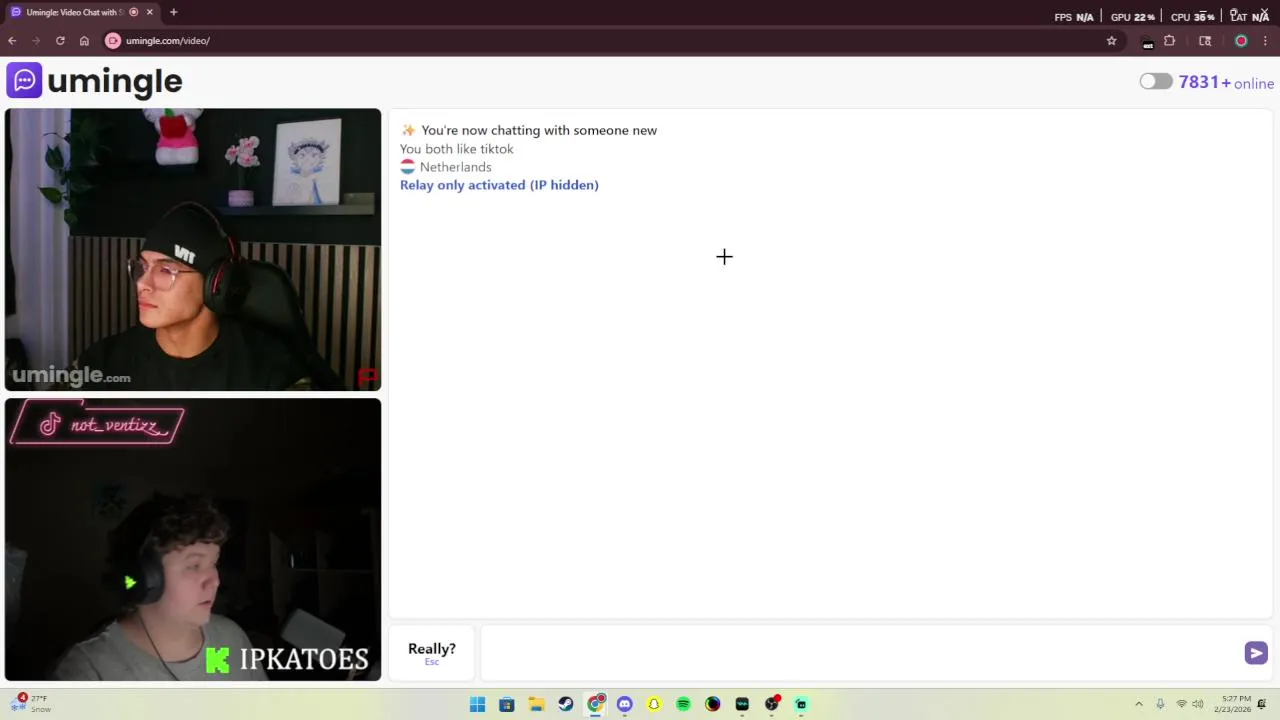Image resolution: width=1280 pixels, height=720 pixels.
Task: Open the weather widget showing Snow
Action: (30, 704)
